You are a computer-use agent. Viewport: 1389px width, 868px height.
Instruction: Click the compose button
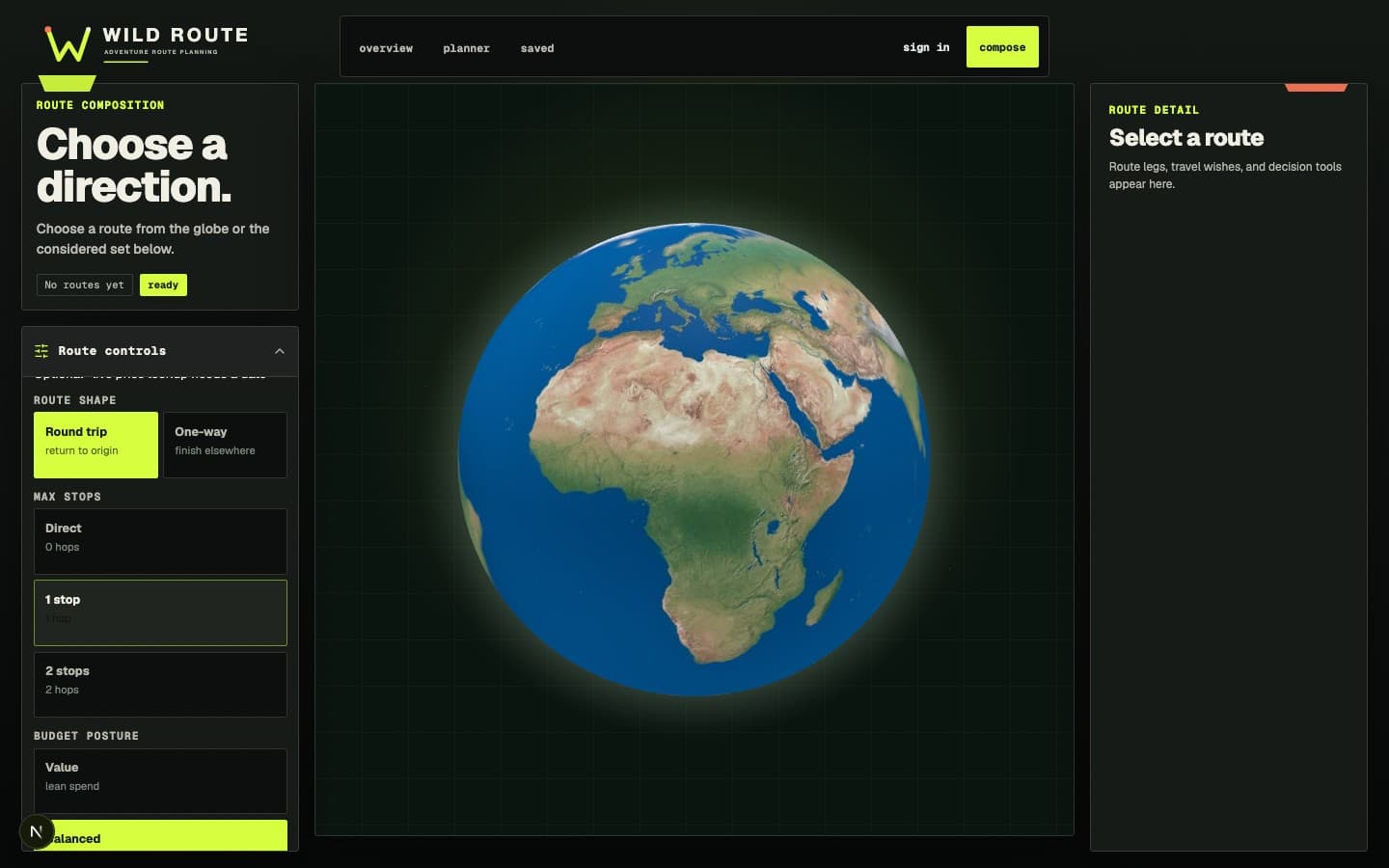1002,46
